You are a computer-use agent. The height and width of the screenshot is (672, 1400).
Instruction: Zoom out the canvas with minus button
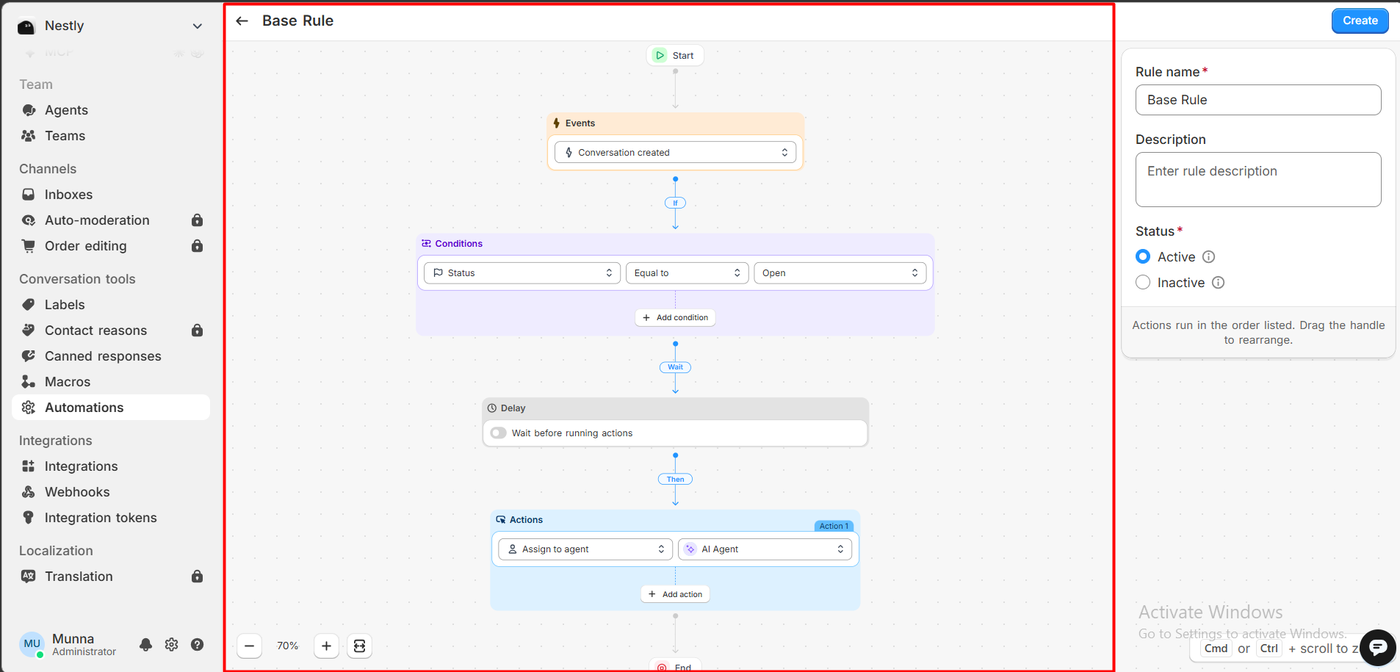pyautogui.click(x=250, y=646)
